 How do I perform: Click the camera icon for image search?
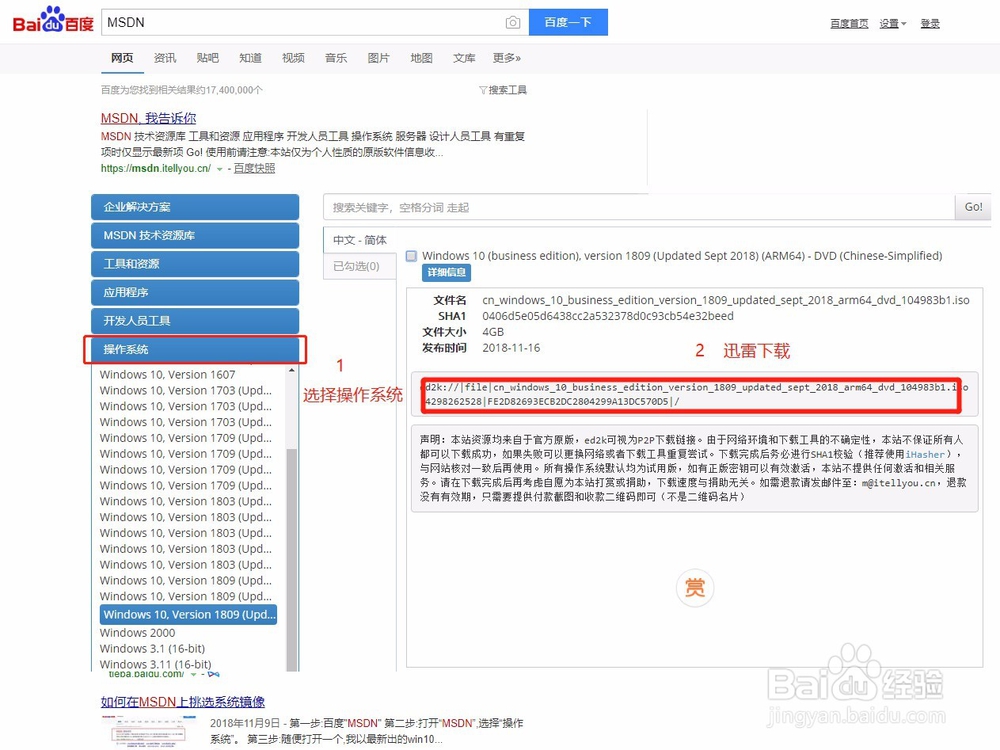point(513,21)
